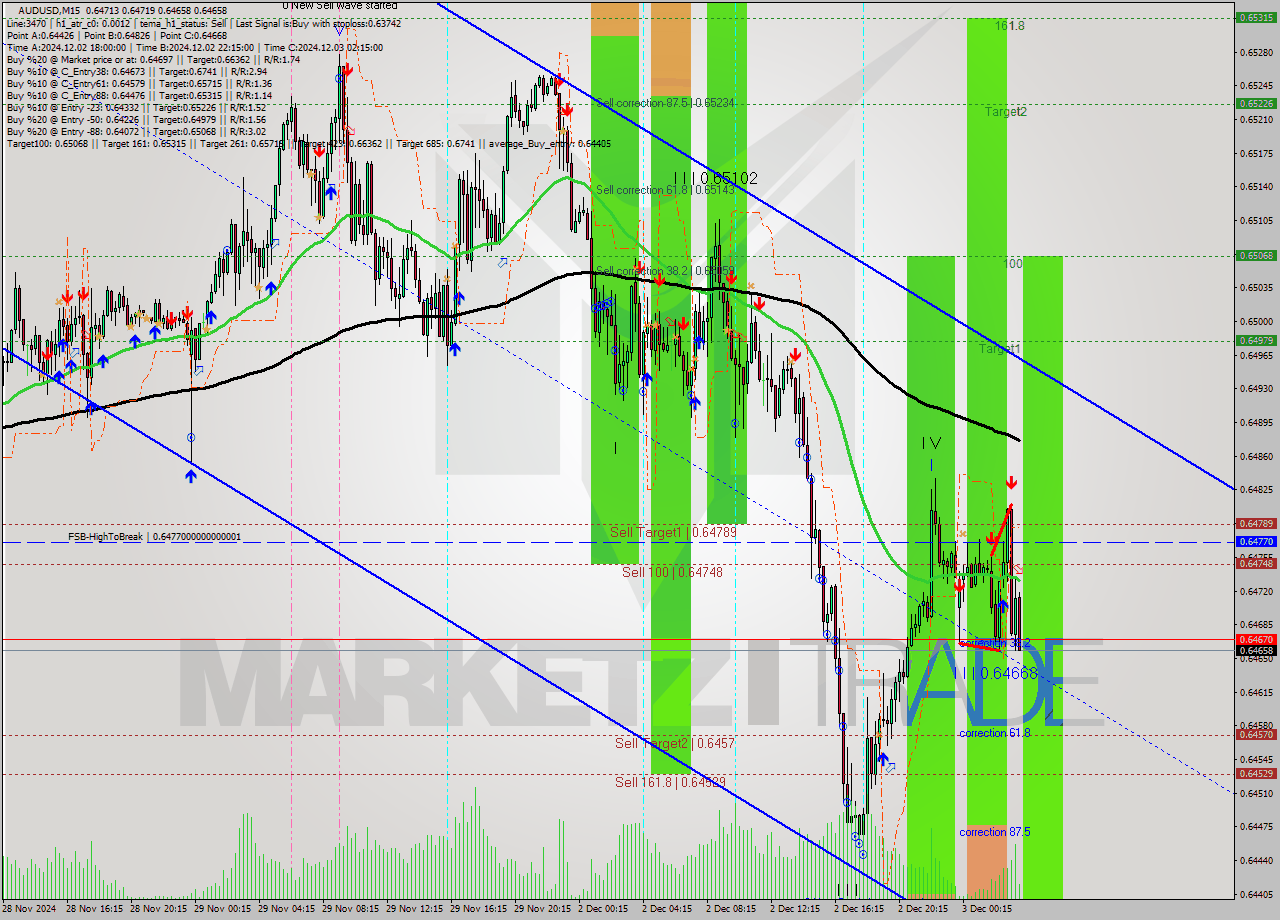Click the '28 Nov 2024' time axis label
The height and width of the screenshot is (920, 1280).
pyautogui.click(x=28, y=909)
